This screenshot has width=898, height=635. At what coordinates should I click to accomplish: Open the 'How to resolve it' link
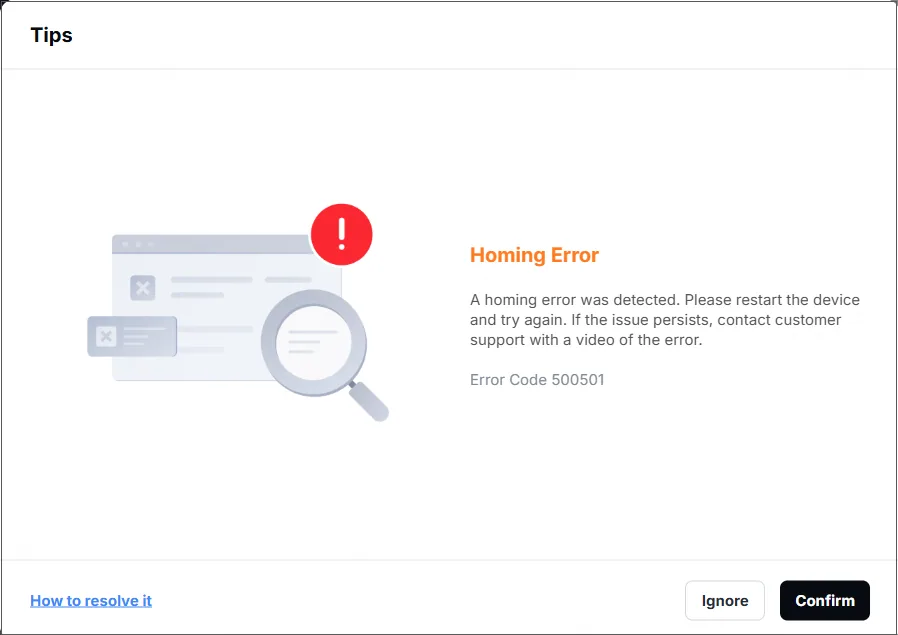coord(91,601)
